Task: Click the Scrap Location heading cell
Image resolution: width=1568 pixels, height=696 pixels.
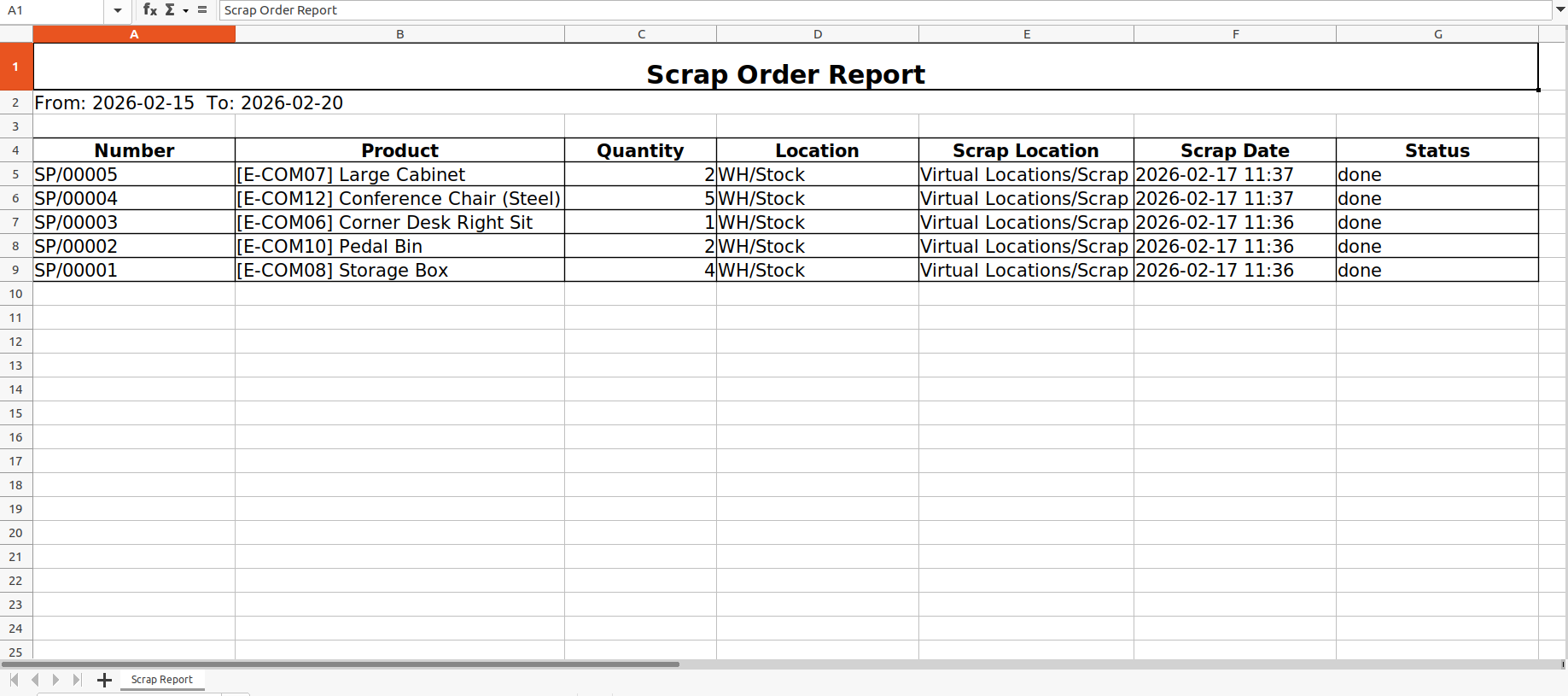Action: [x=1027, y=150]
